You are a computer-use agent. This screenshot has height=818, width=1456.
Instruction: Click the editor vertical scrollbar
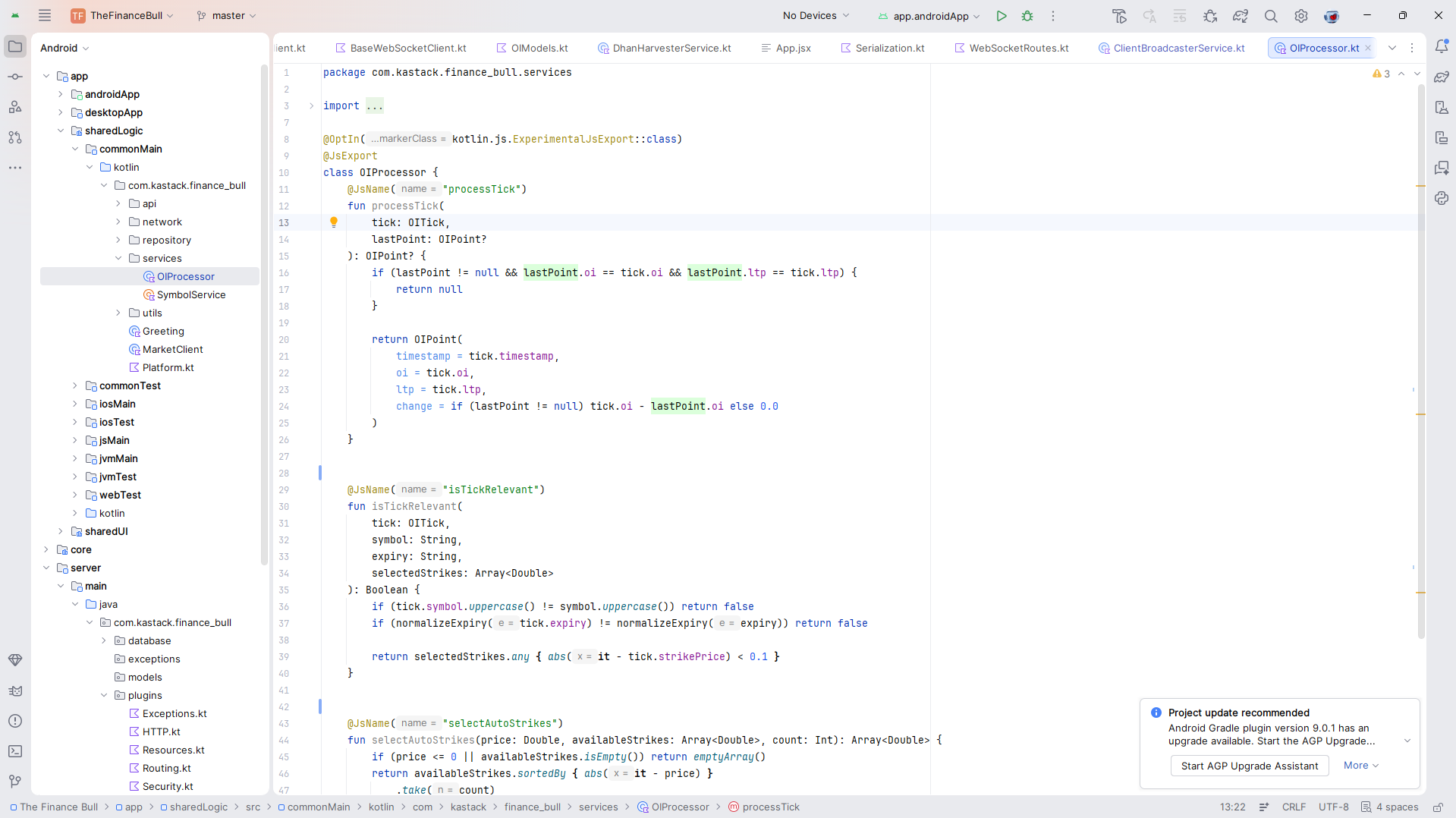click(1421, 360)
